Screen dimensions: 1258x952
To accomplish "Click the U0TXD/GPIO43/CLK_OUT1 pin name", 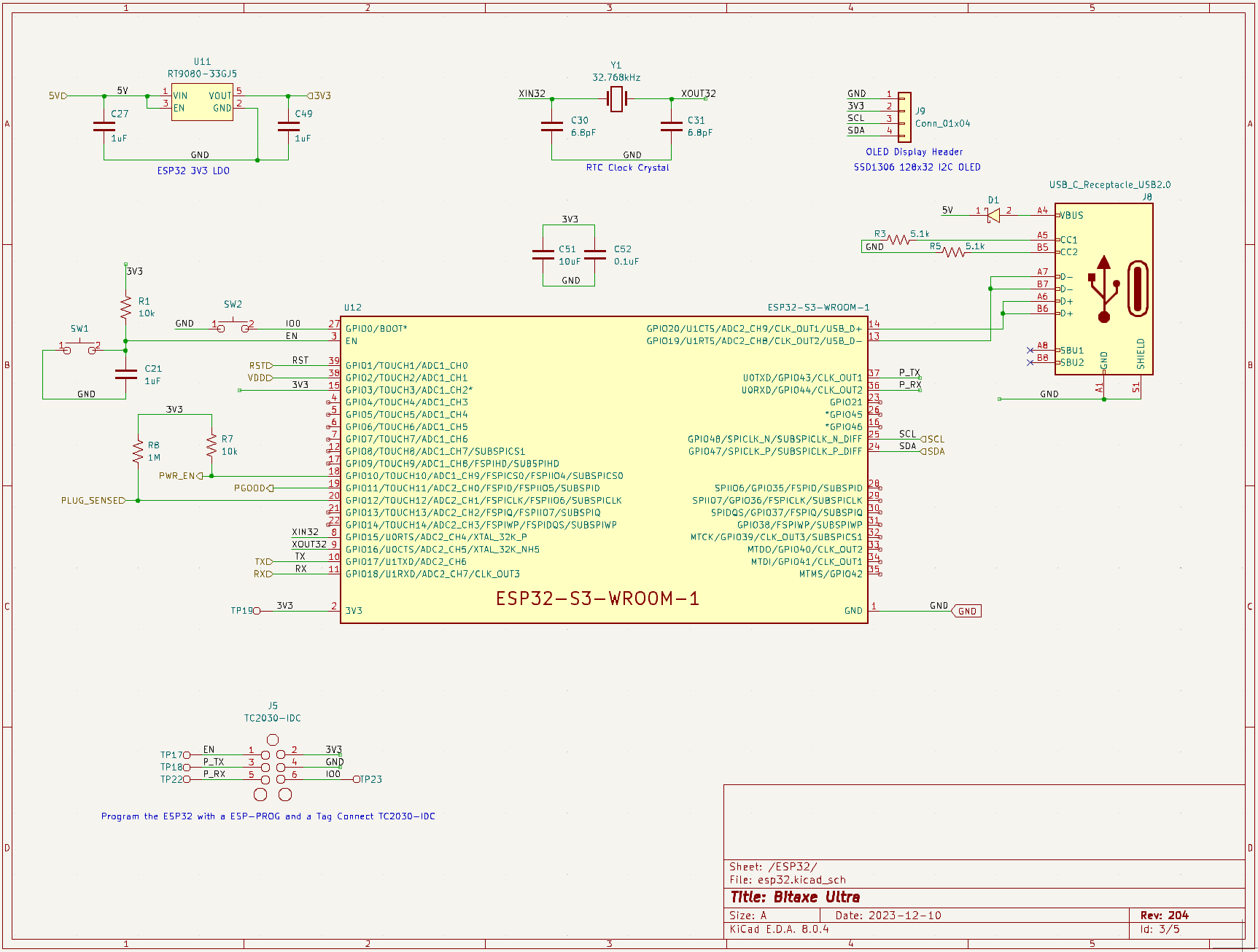I will click(802, 378).
